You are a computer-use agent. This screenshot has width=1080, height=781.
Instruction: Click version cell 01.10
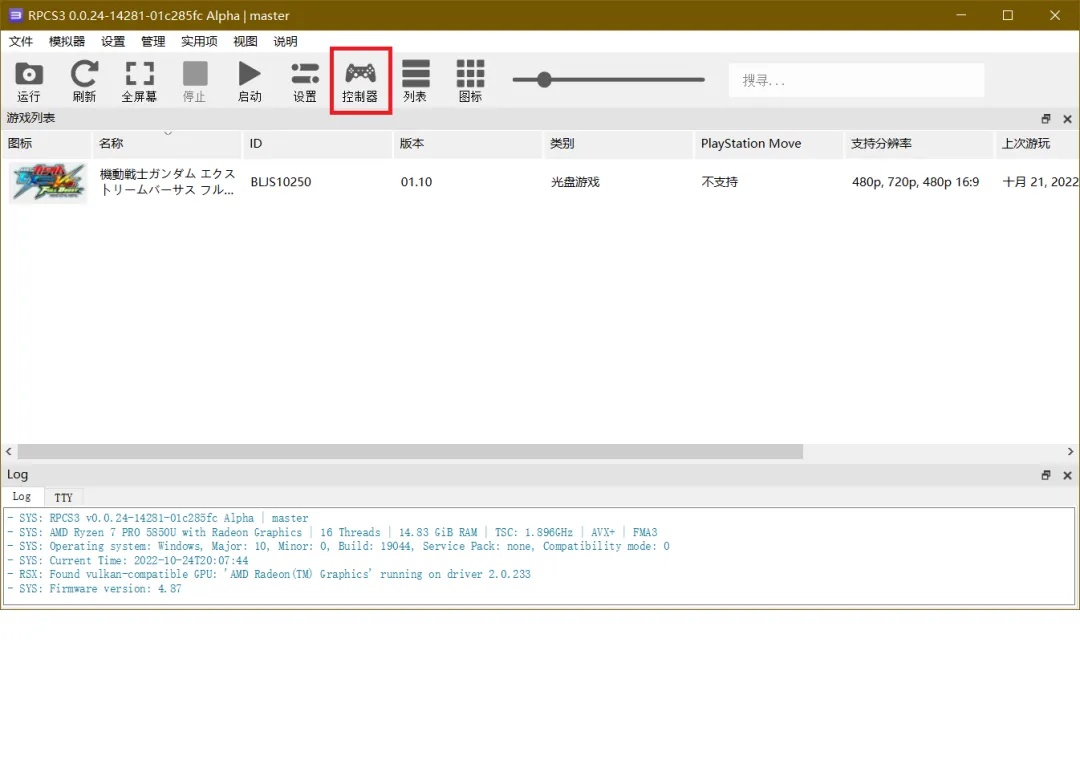417,182
